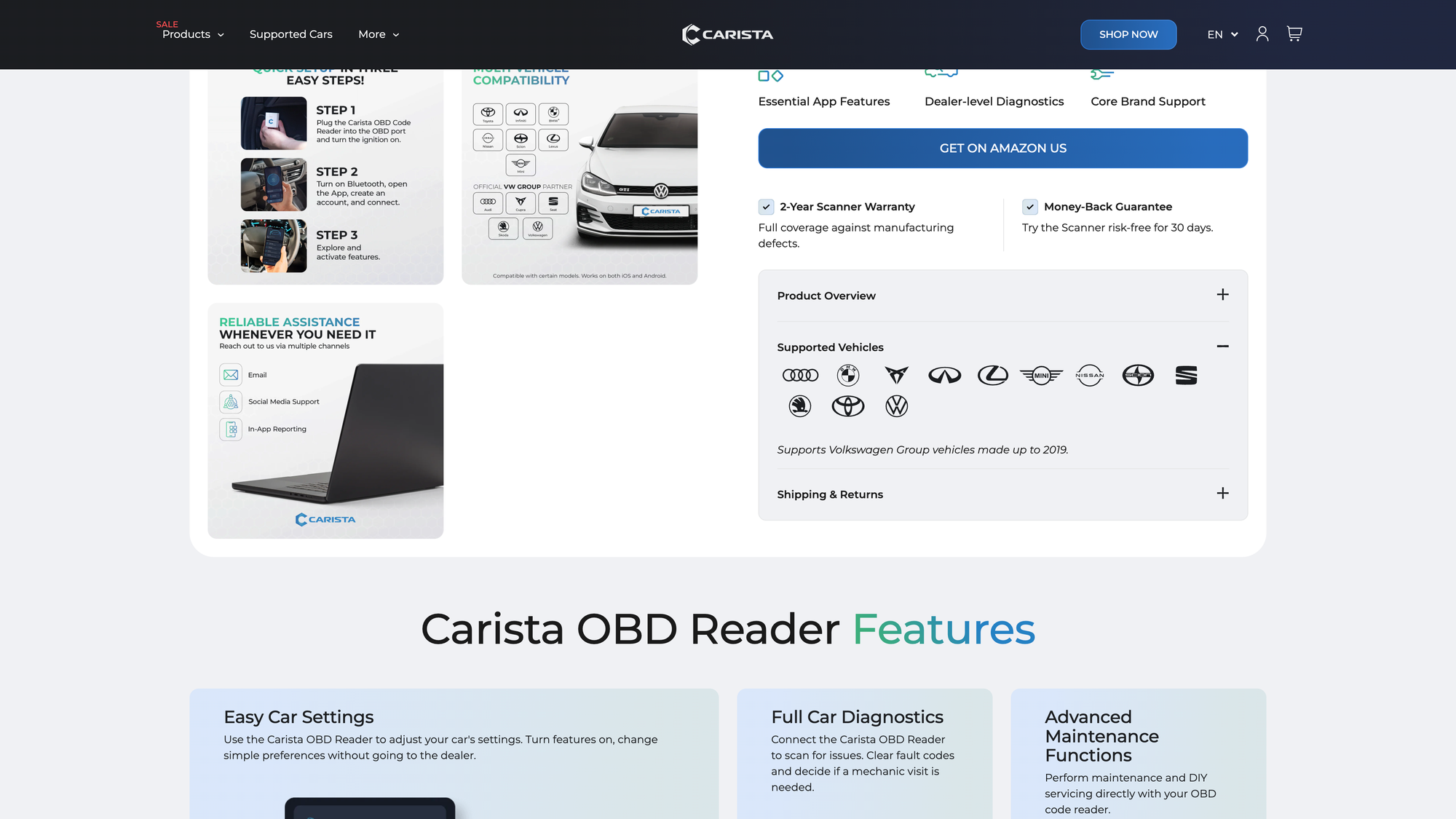1456x819 pixels.
Task: Select the Volkswagen logo under Supported Vehicles
Action: pyautogui.click(x=896, y=406)
